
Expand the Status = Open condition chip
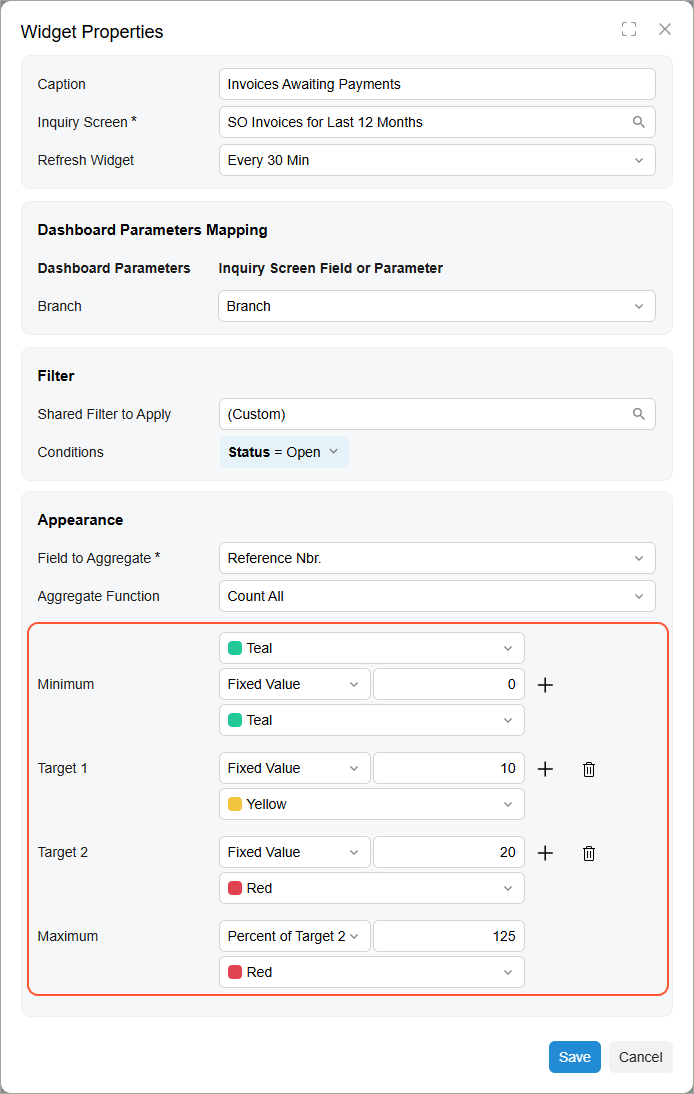pyautogui.click(x=284, y=452)
